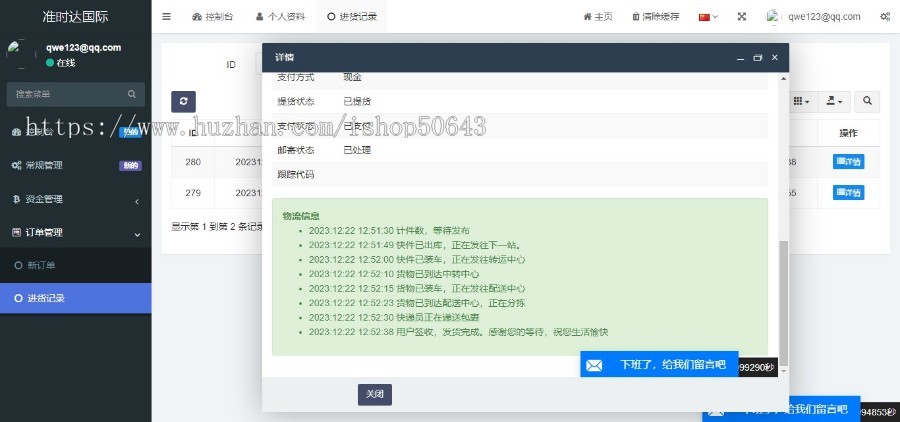Click table cell ID 280
The width and height of the screenshot is (900, 422).
193,162
